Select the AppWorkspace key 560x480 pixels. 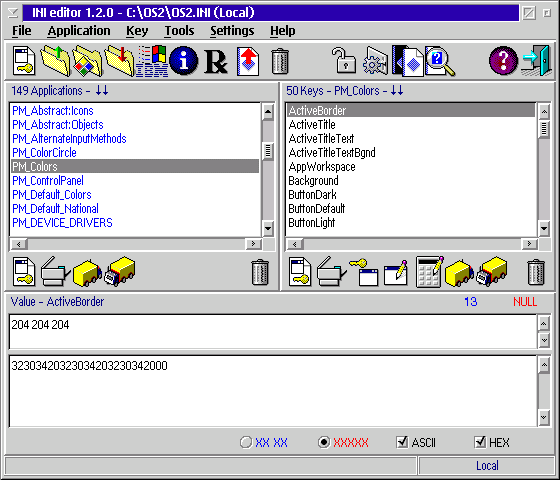pos(411,167)
